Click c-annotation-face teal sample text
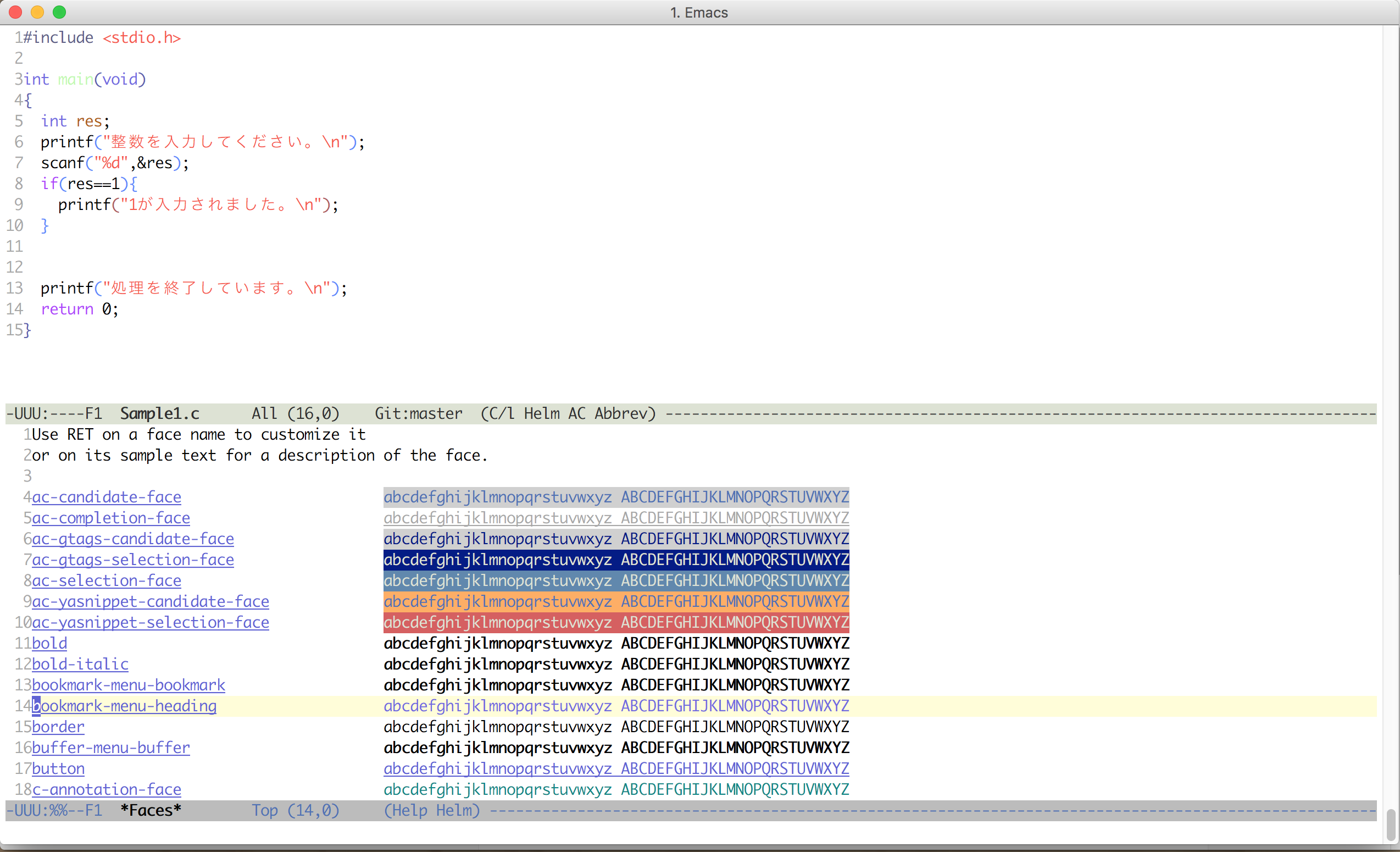 [x=616, y=789]
